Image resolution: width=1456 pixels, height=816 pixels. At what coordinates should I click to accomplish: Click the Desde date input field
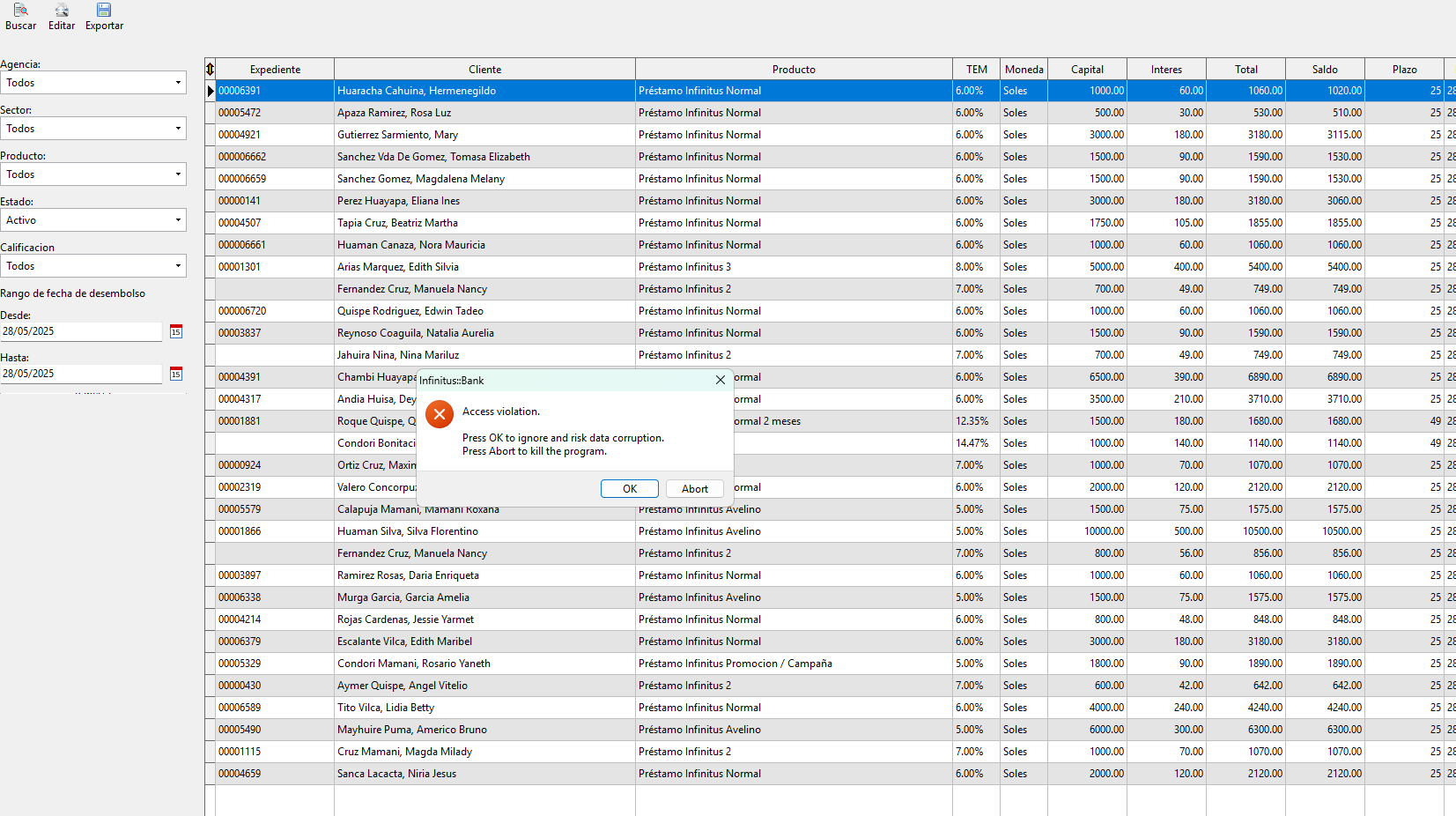81,331
